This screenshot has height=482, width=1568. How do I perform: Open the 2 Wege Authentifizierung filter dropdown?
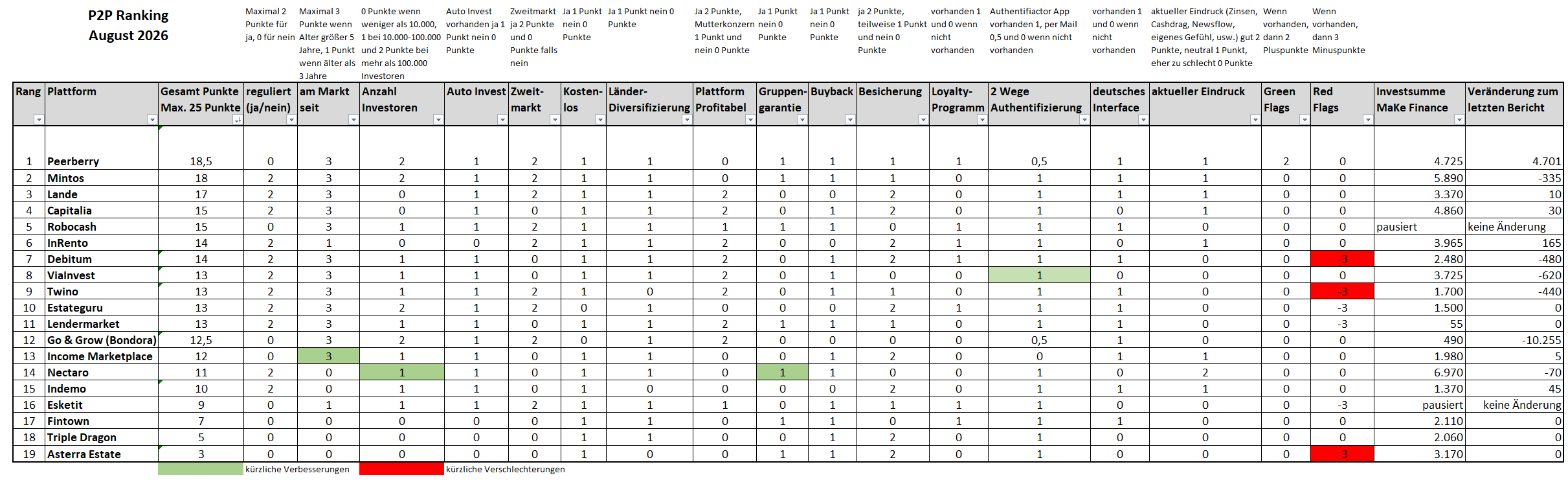[x=1084, y=119]
